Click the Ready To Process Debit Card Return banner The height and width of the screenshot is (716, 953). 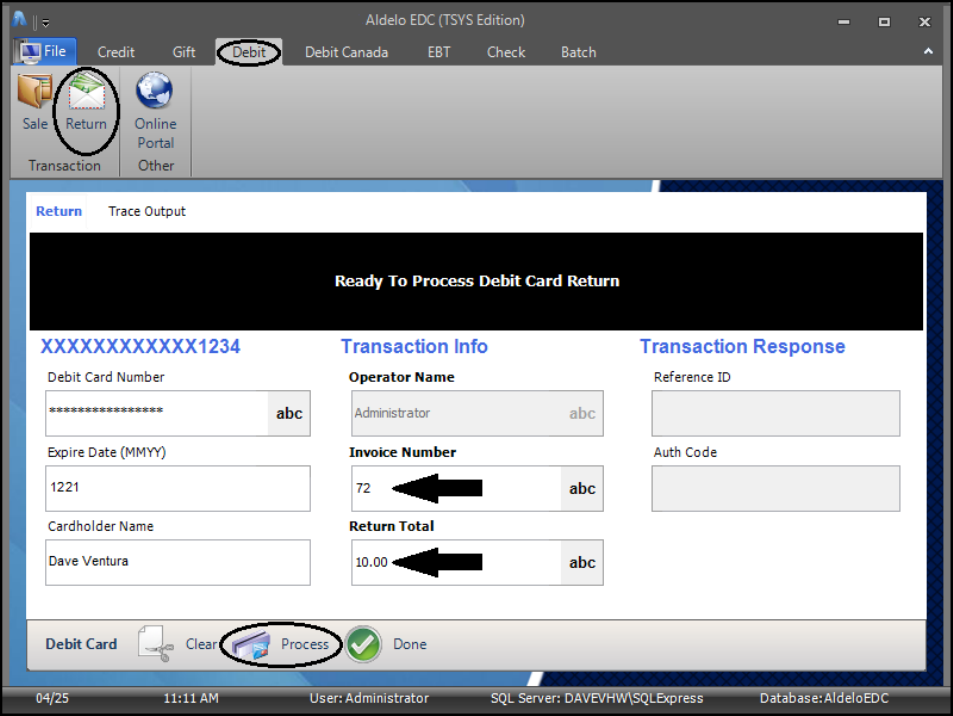(x=476, y=281)
